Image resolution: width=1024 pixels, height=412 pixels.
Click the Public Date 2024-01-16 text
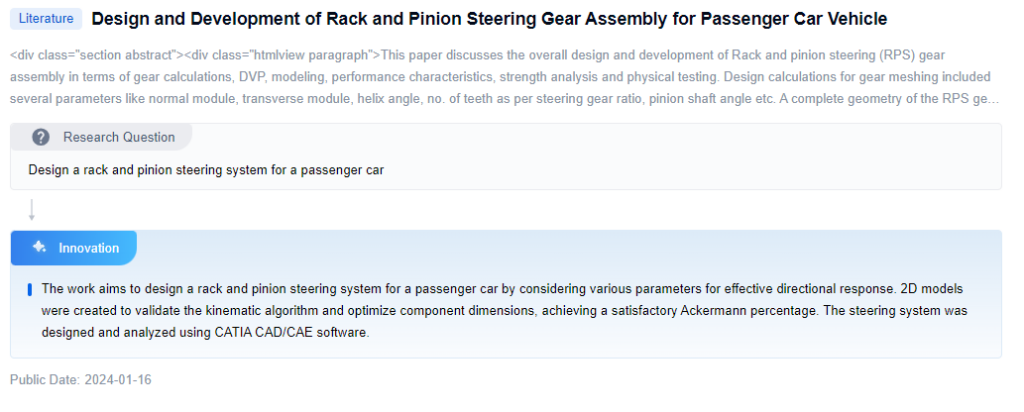coord(80,380)
